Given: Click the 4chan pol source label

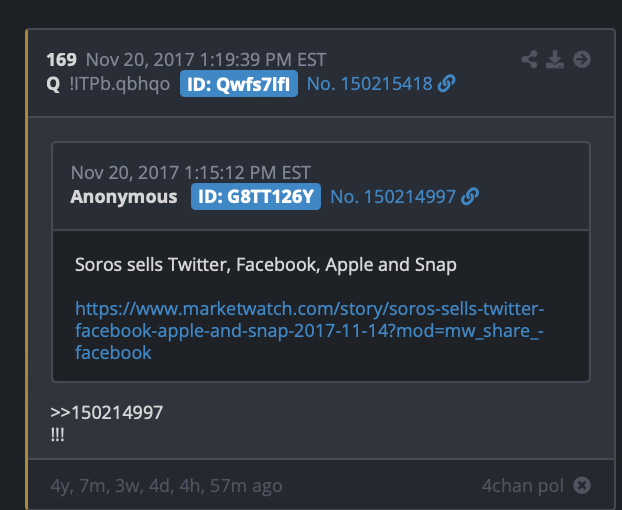Looking at the screenshot, I should (x=522, y=486).
